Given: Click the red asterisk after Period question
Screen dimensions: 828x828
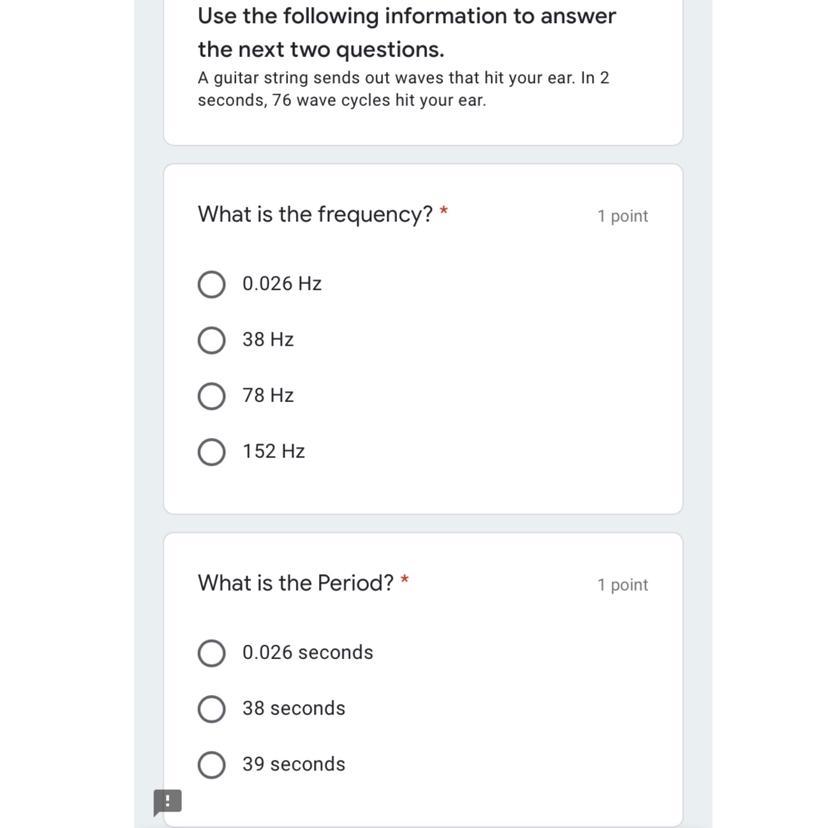Looking at the screenshot, I should 405,581.
